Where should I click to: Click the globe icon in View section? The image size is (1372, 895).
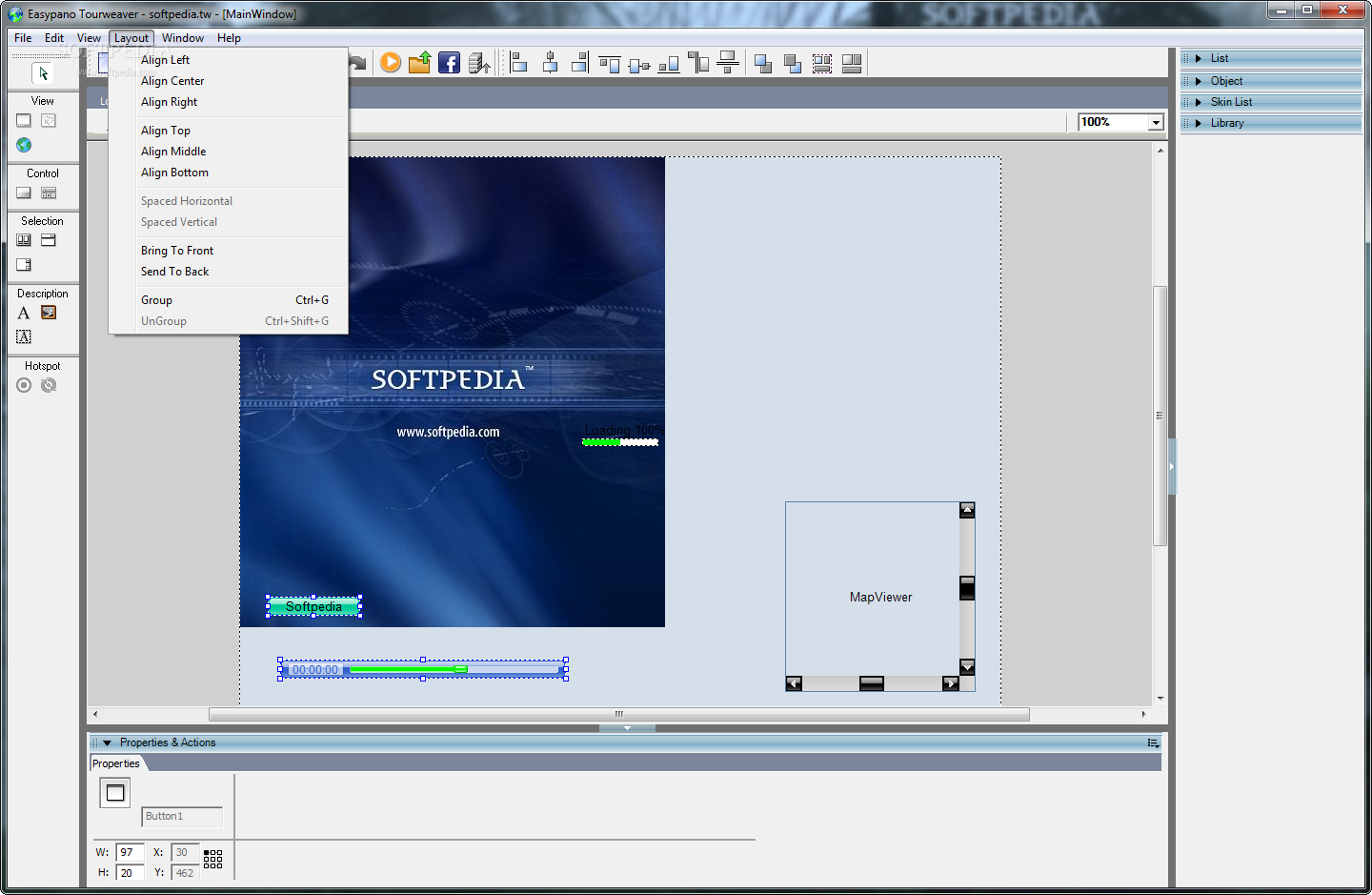24,145
